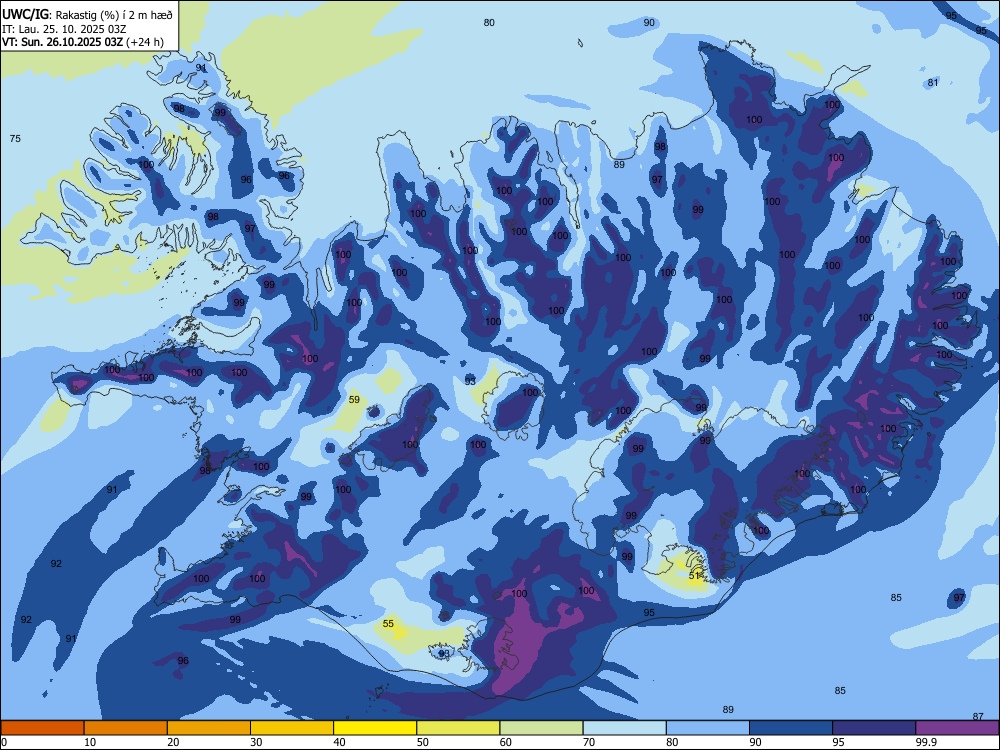Select the yellow-green 50–60 legend swatch
This screenshot has height=750, width=1000.
point(459,728)
